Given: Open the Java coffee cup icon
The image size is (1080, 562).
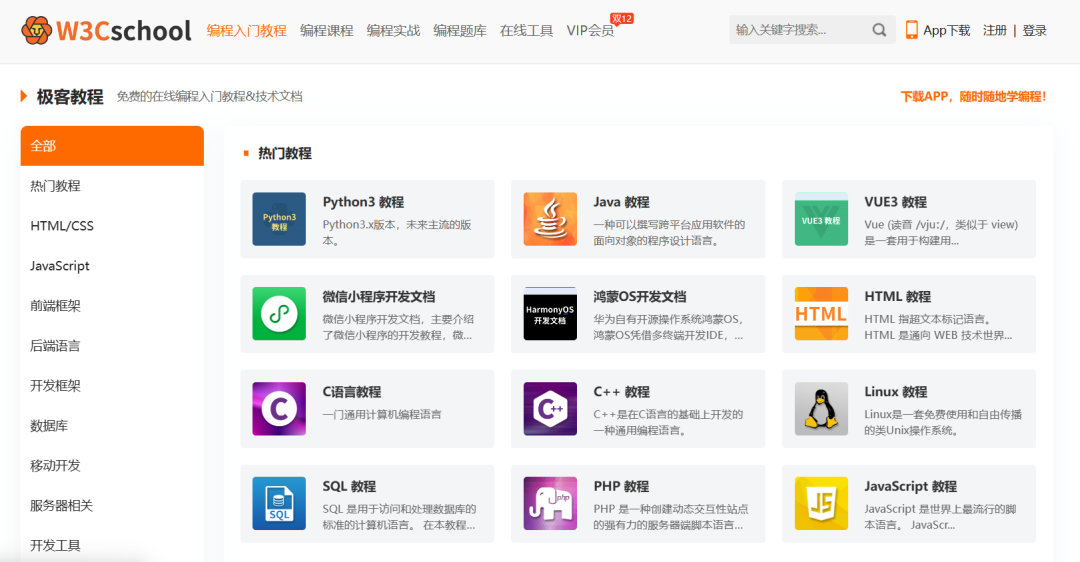Looking at the screenshot, I should tap(550, 219).
